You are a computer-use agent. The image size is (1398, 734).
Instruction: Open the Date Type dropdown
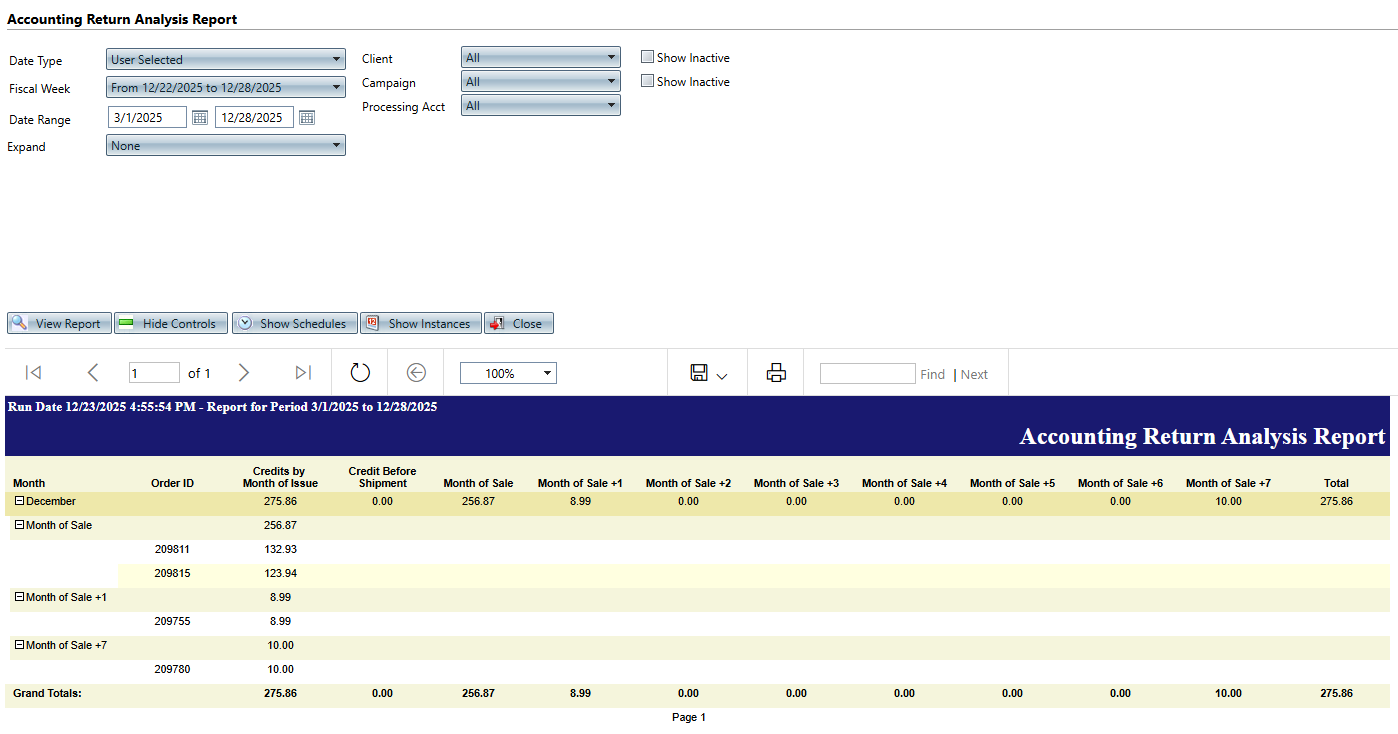point(225,60)
